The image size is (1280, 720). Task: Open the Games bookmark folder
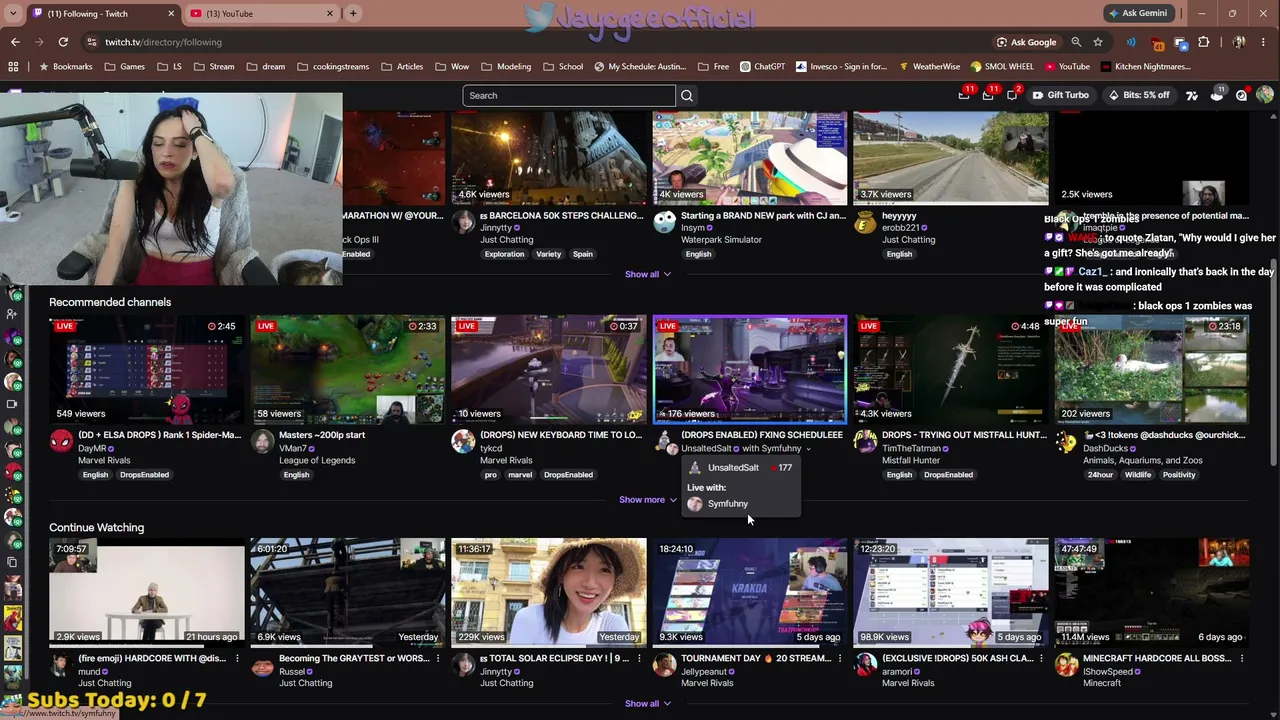(x=123, y=67)
